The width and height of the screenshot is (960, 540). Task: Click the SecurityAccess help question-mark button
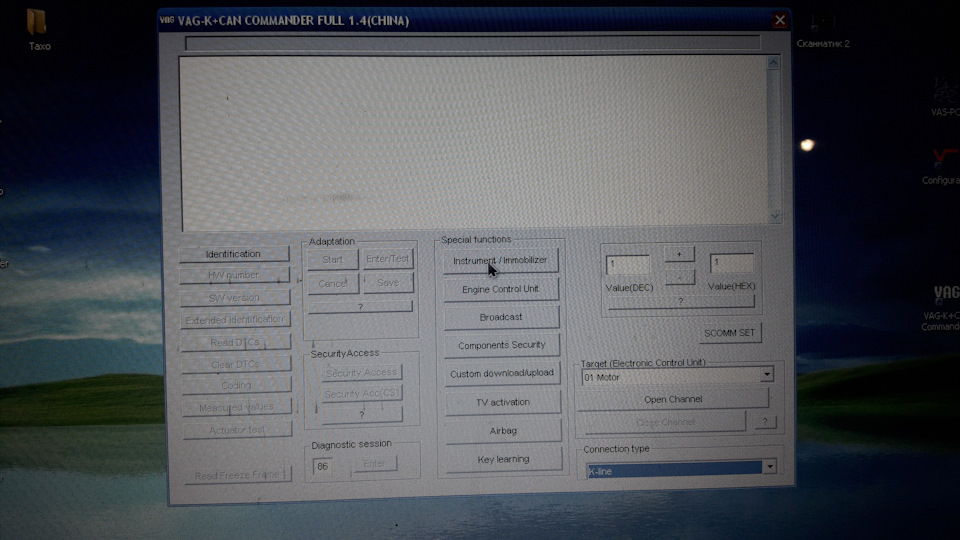coord(362,414)
